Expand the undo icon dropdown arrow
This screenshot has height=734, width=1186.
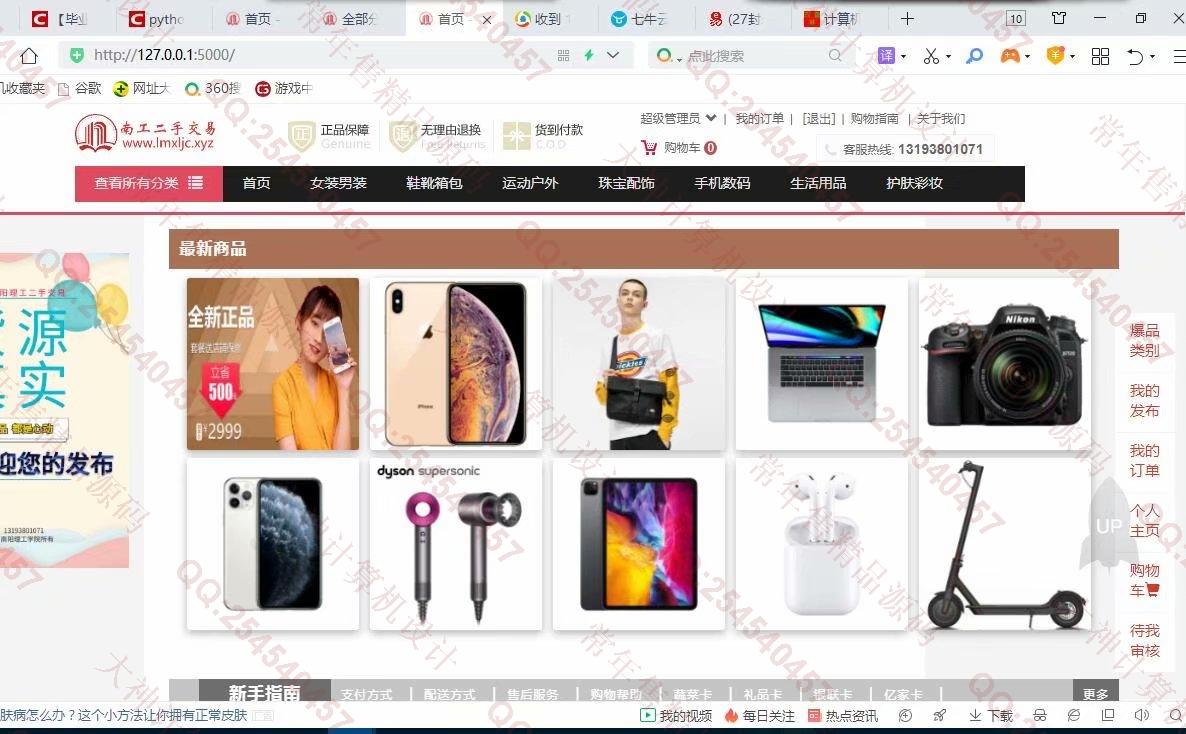tap(1152, 56)
